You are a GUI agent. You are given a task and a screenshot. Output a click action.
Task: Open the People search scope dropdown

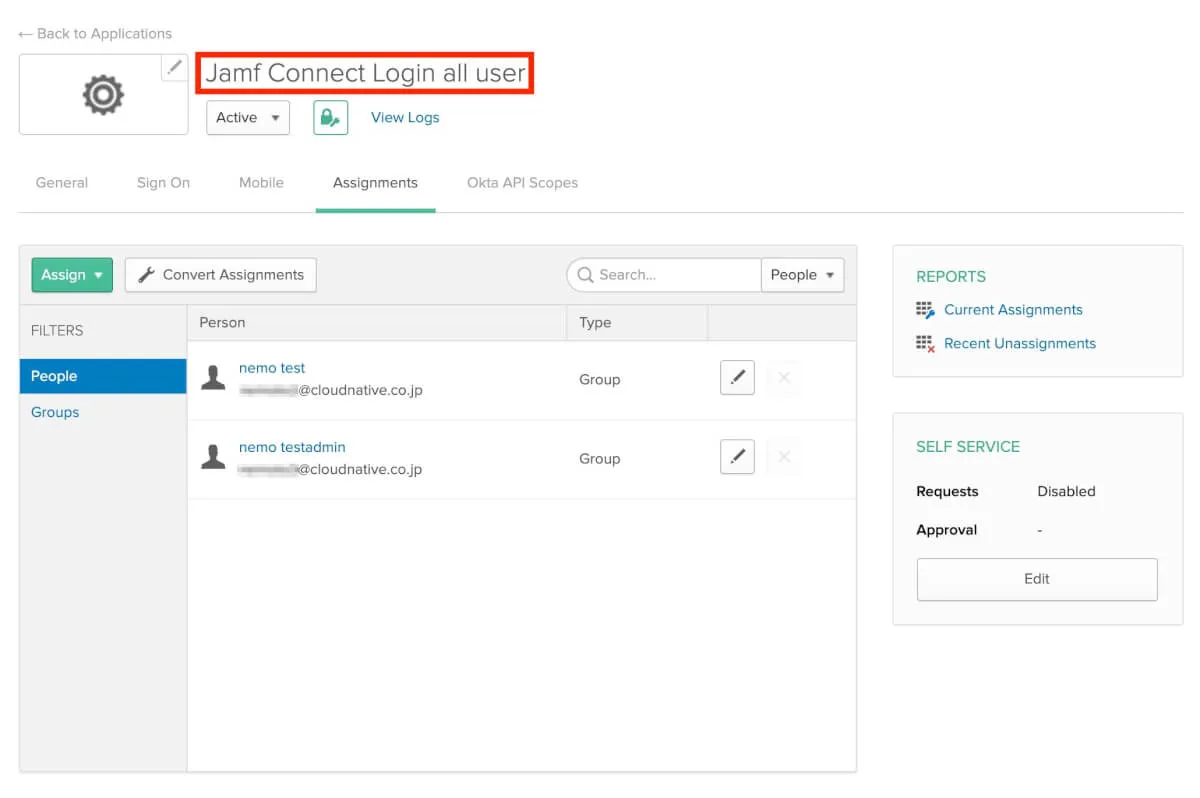pyautogui.click(x=802, y=275)
